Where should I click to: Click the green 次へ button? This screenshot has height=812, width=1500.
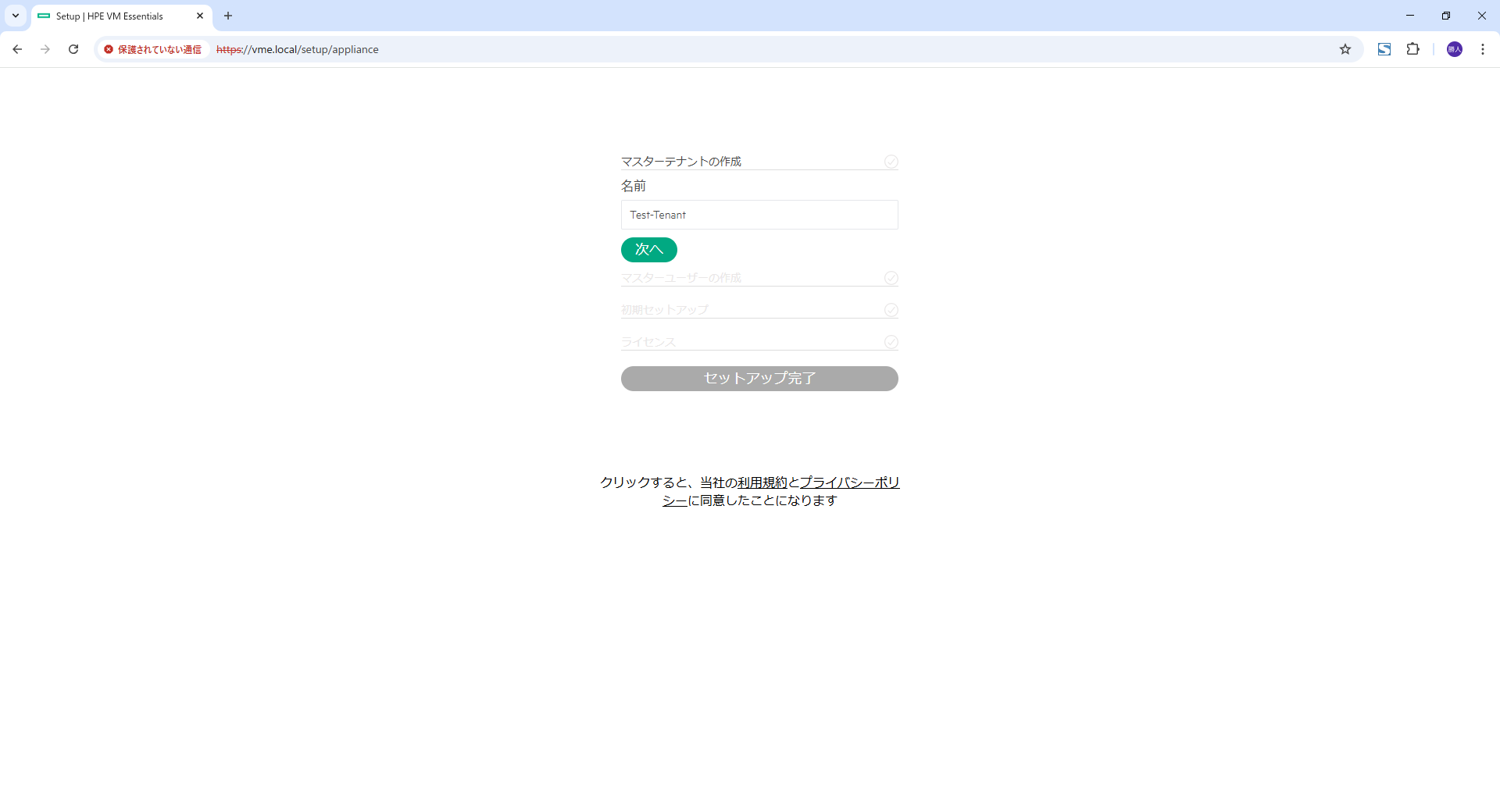649,250
